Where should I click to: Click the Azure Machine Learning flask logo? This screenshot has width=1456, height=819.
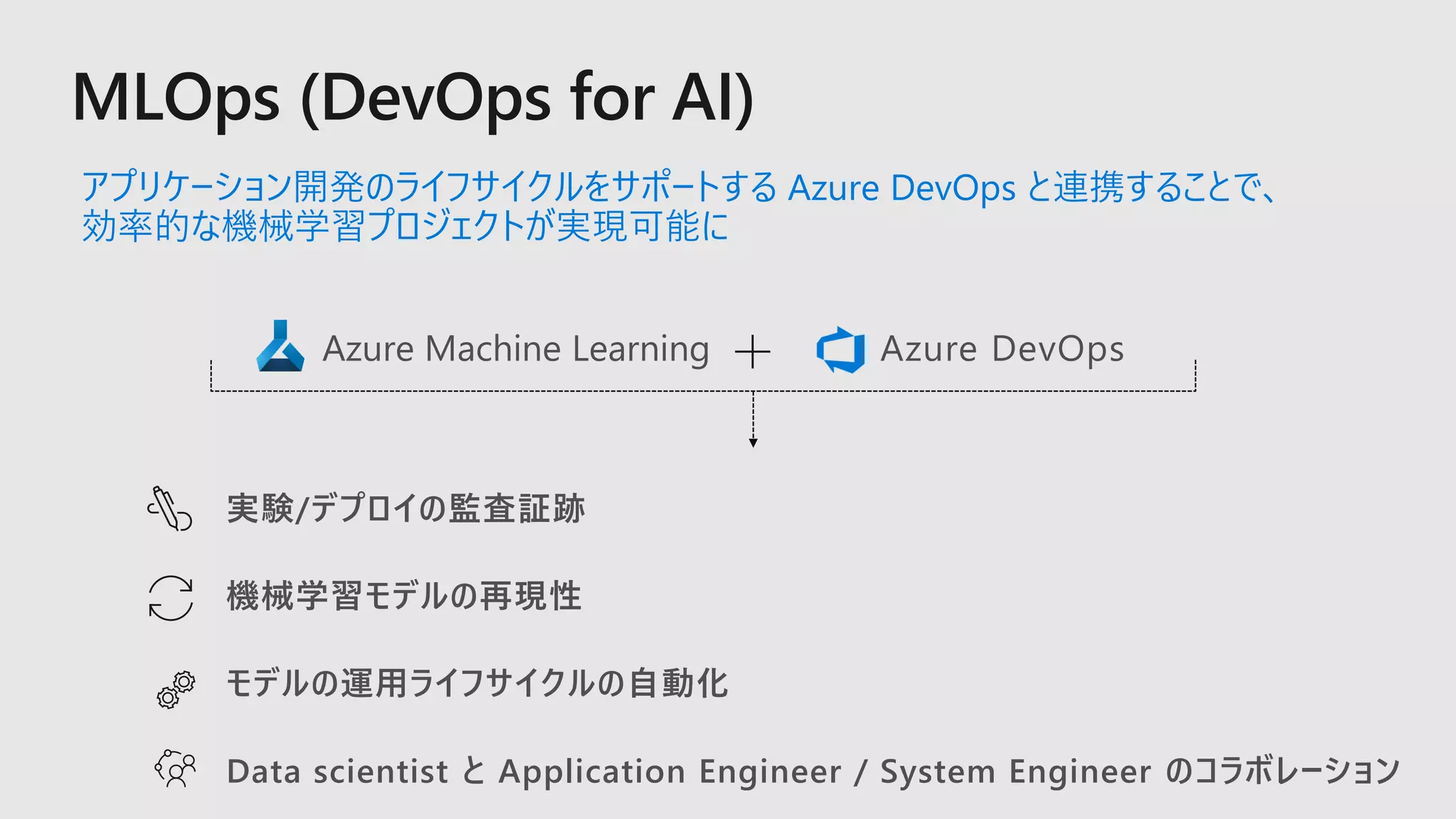pyautogui.click(x=280, y=346)
